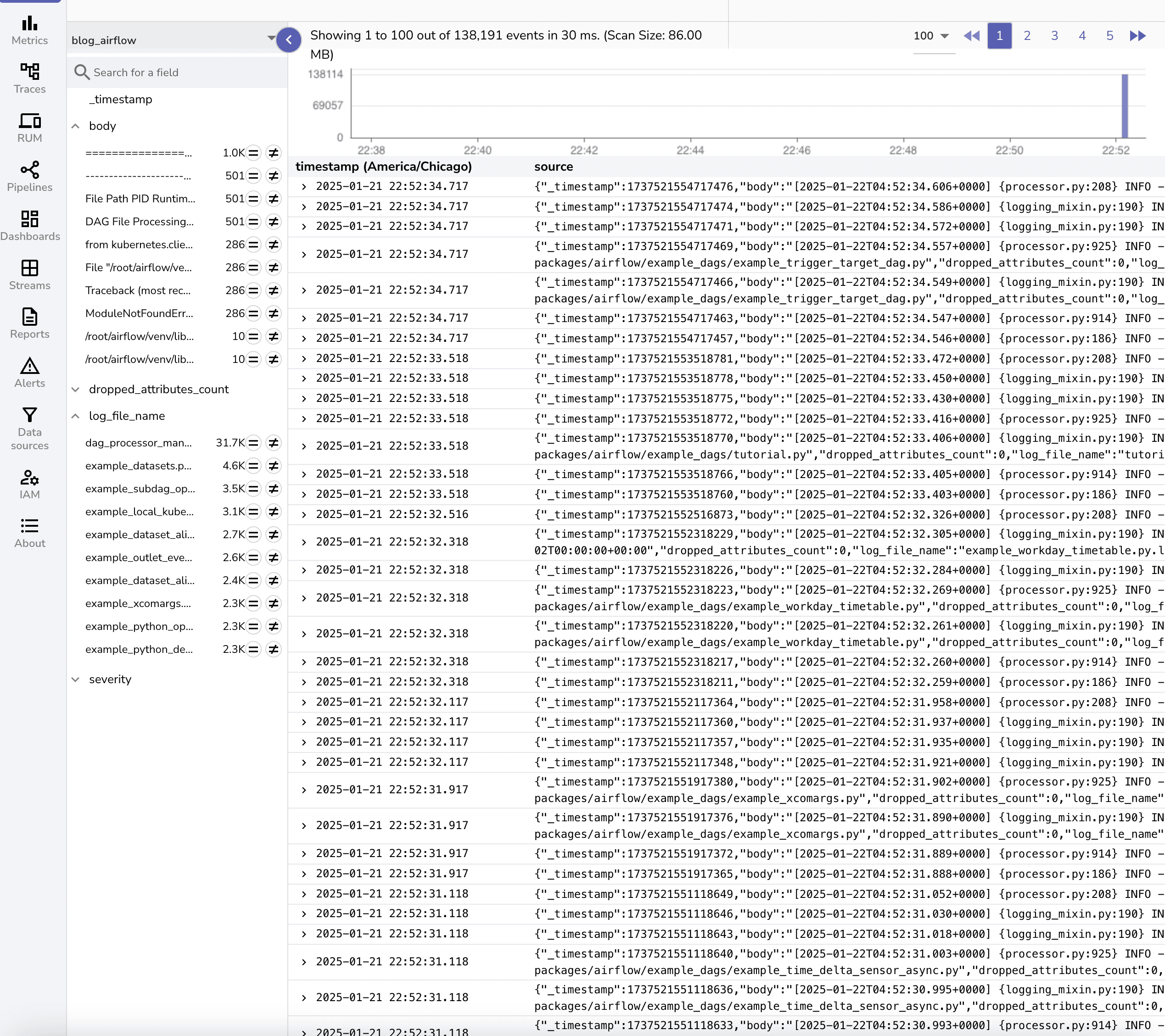The image size is (1165, 1036).
Task: Go to results page 2
Action: pos(1026,35)
